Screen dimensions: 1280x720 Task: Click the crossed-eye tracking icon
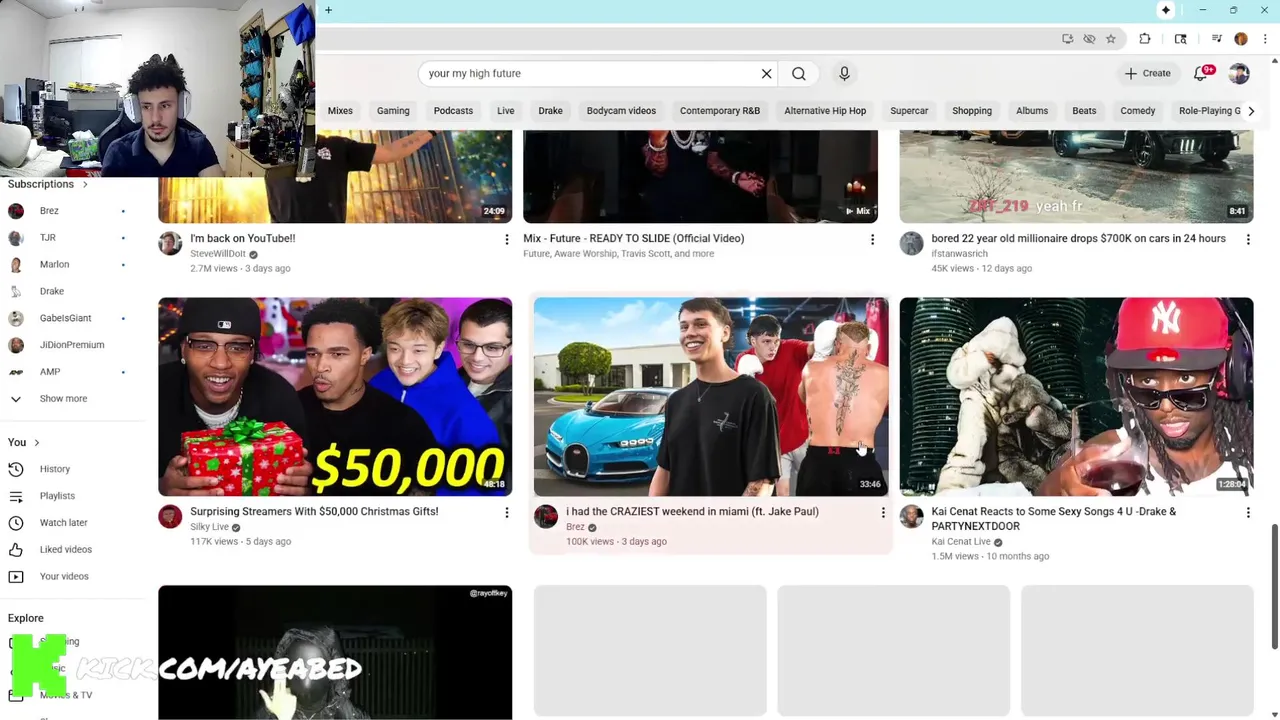(1089, 39)
